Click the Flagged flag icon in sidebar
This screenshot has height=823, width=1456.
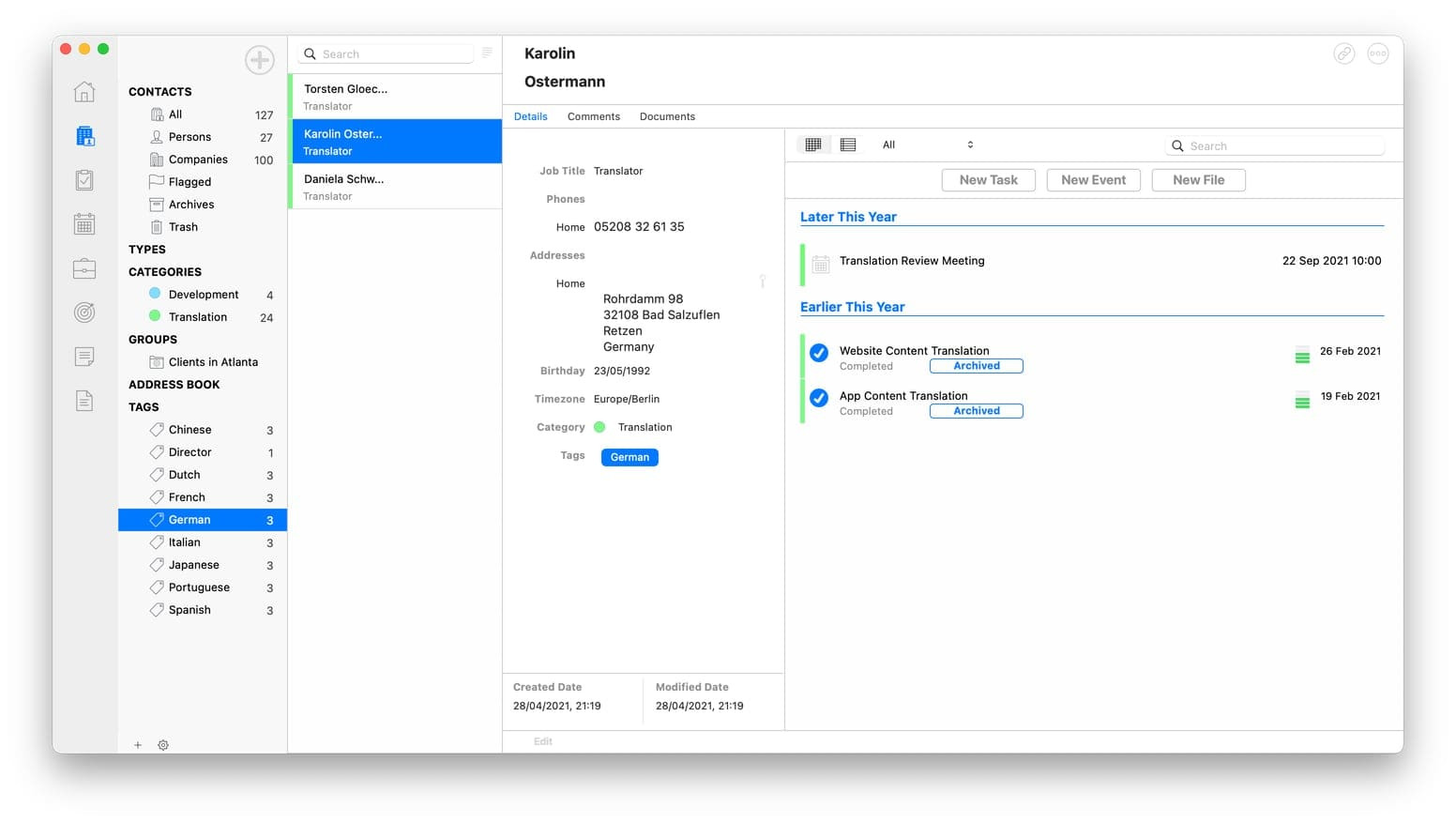pyautogui.click(x=157, y=182)
